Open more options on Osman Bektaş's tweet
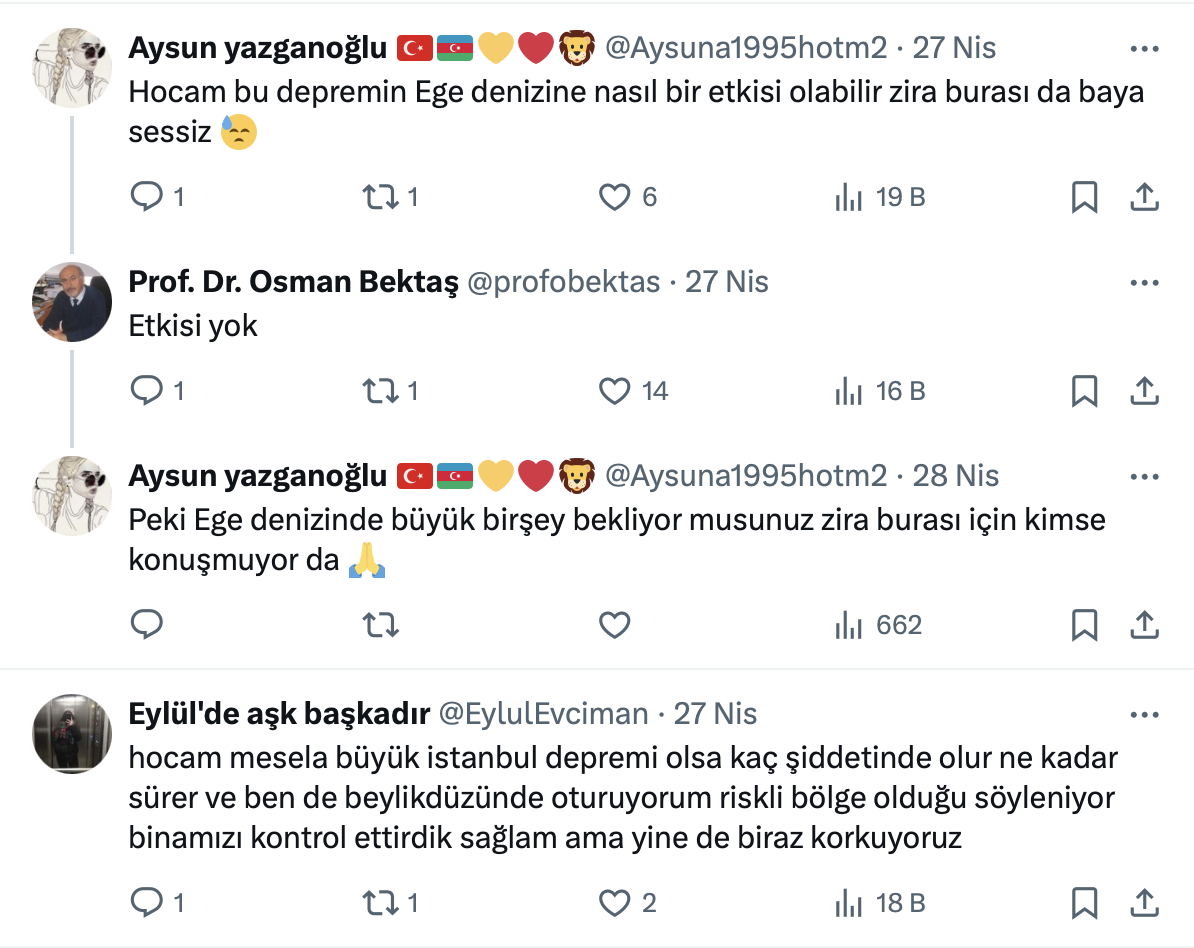1194x948 pixels. click(x=1144, y=283)
